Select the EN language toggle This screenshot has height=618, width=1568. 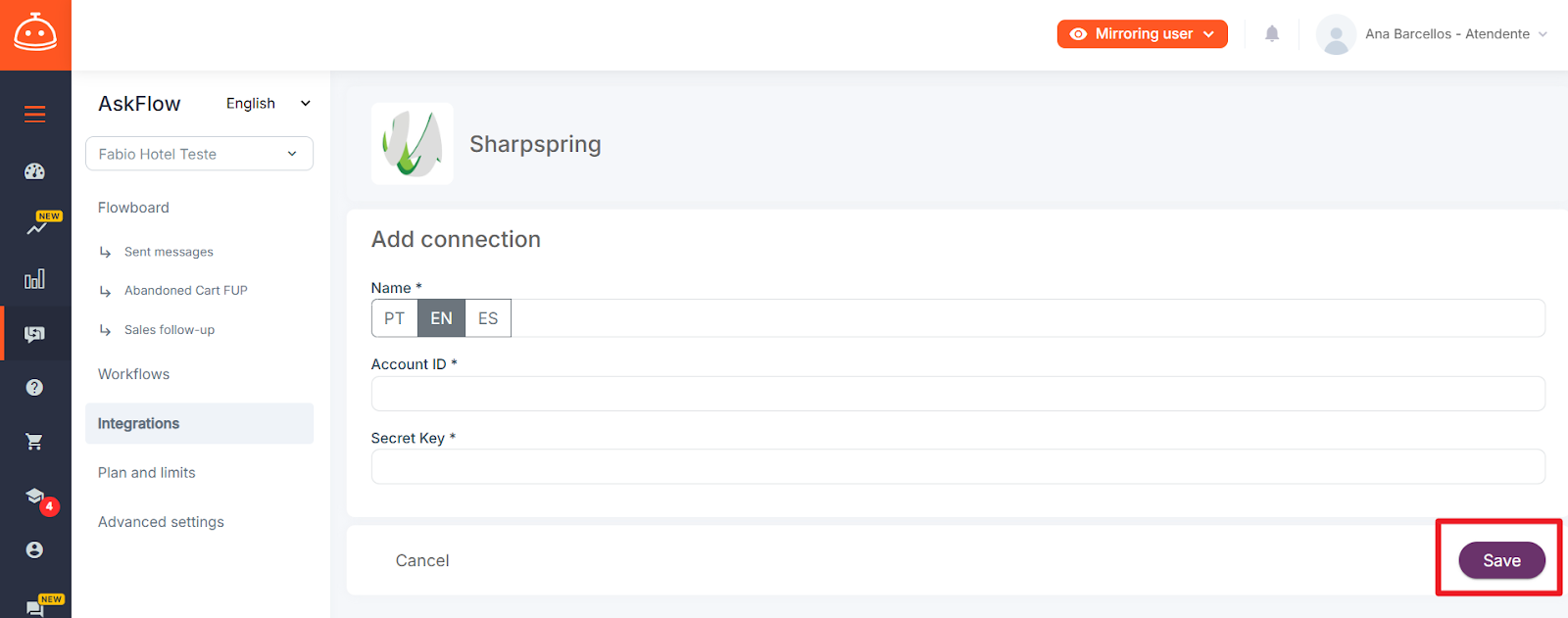(441, 318)
